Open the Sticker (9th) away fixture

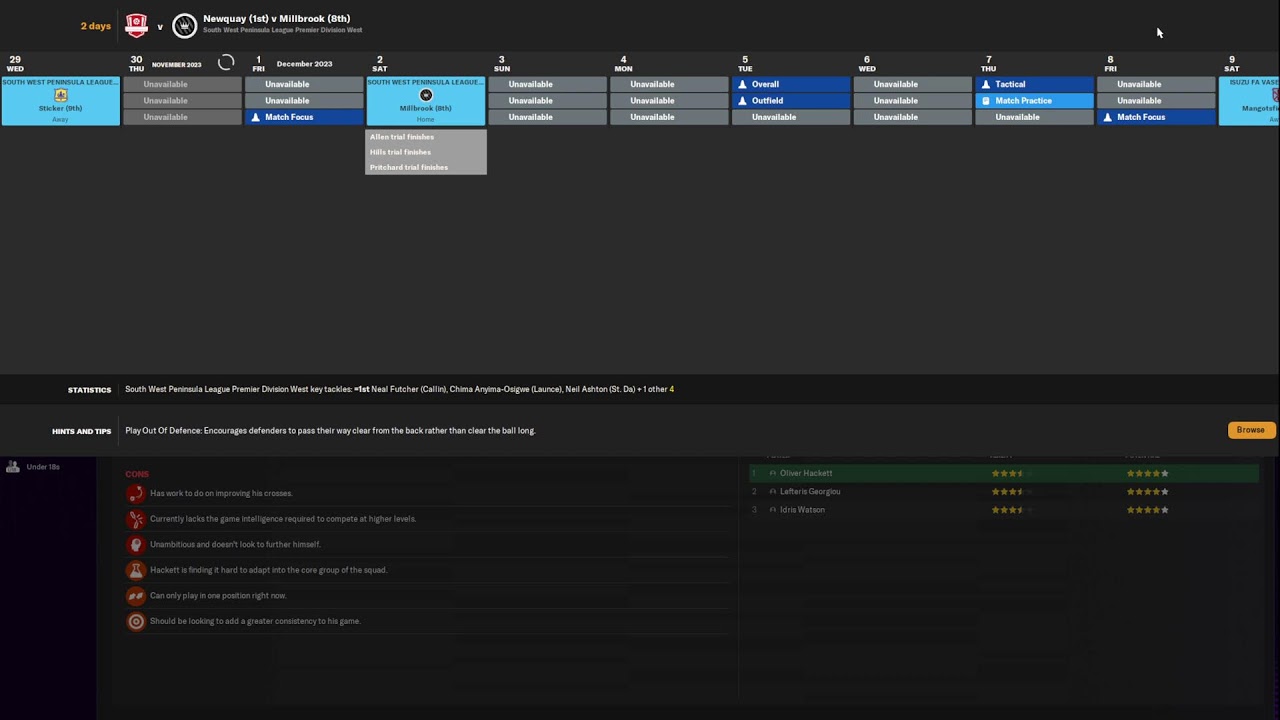[60, 101]
